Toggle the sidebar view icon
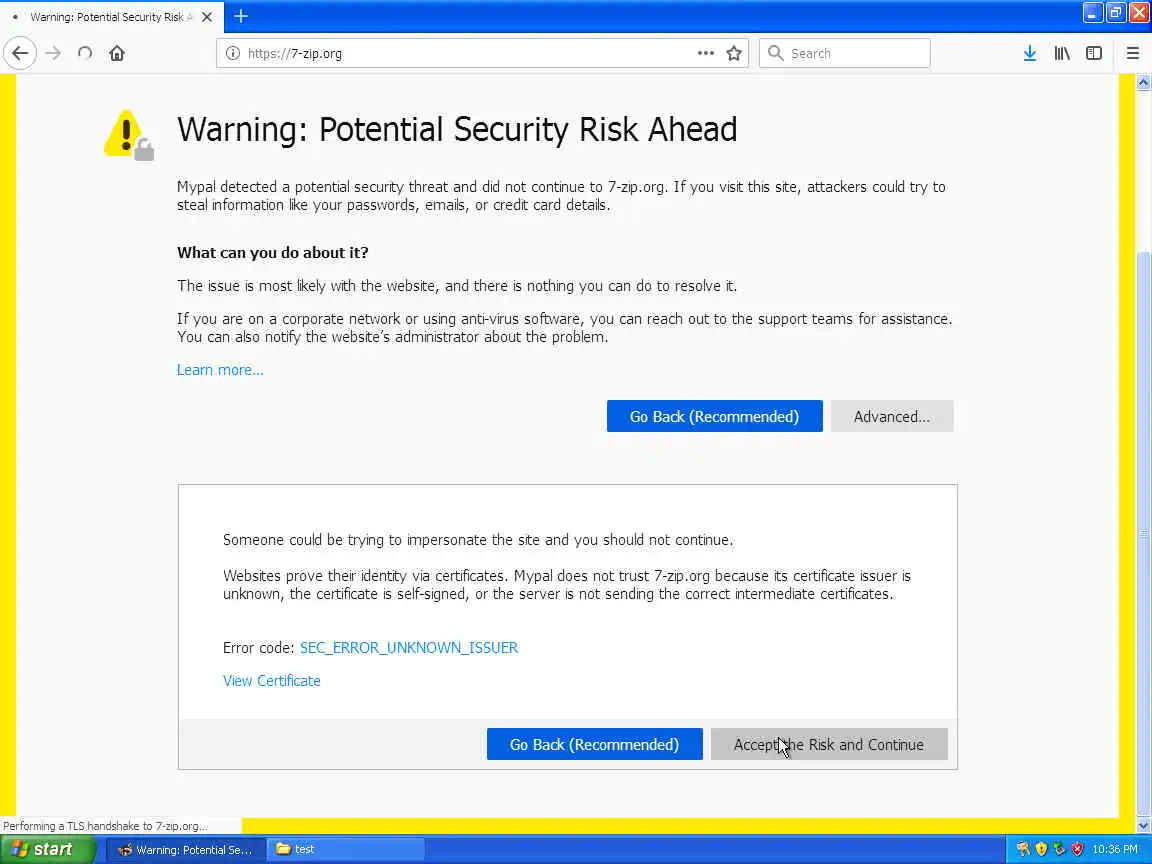 click(x=1094, y=53)
